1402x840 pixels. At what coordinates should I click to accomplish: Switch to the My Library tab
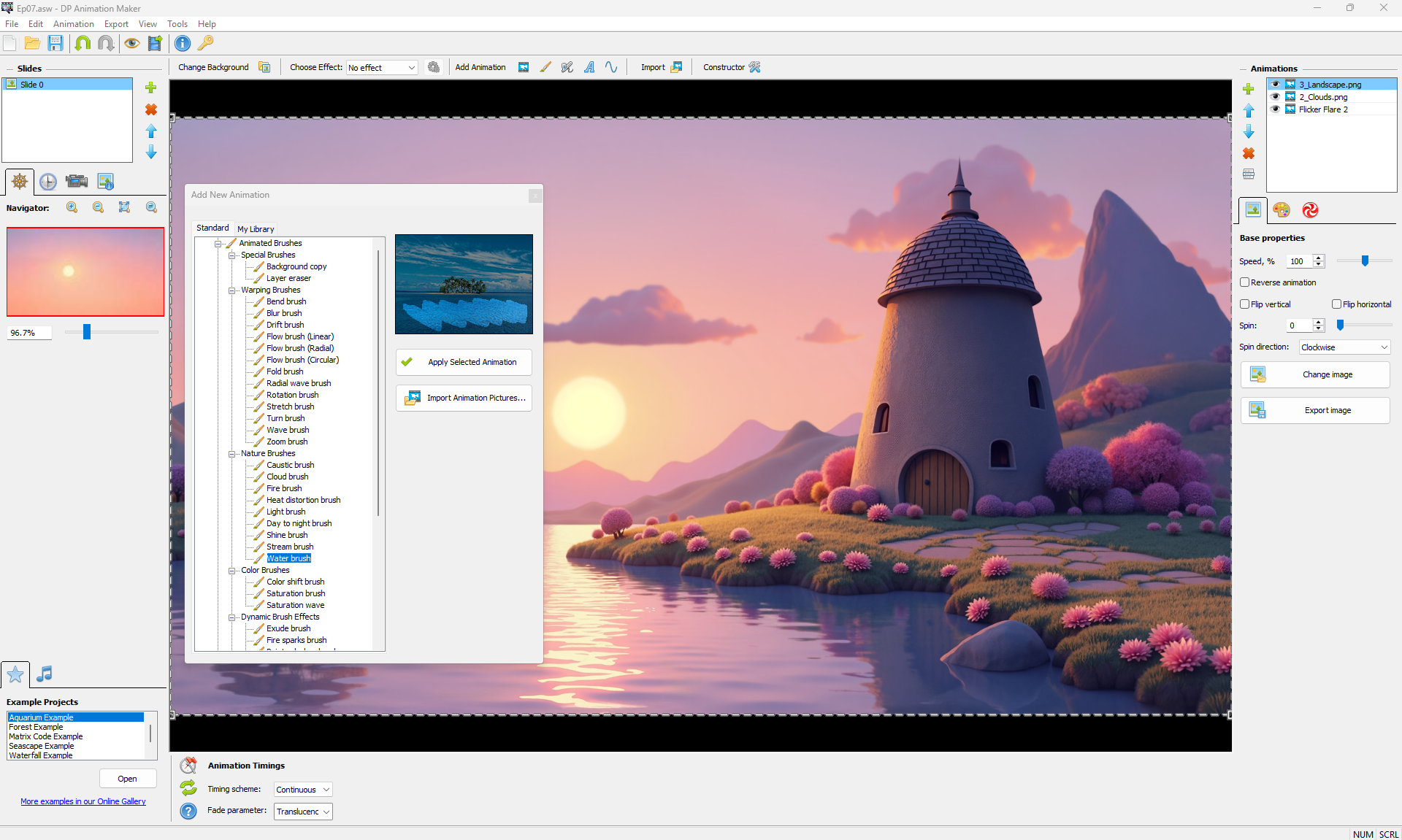coord(256,229)
